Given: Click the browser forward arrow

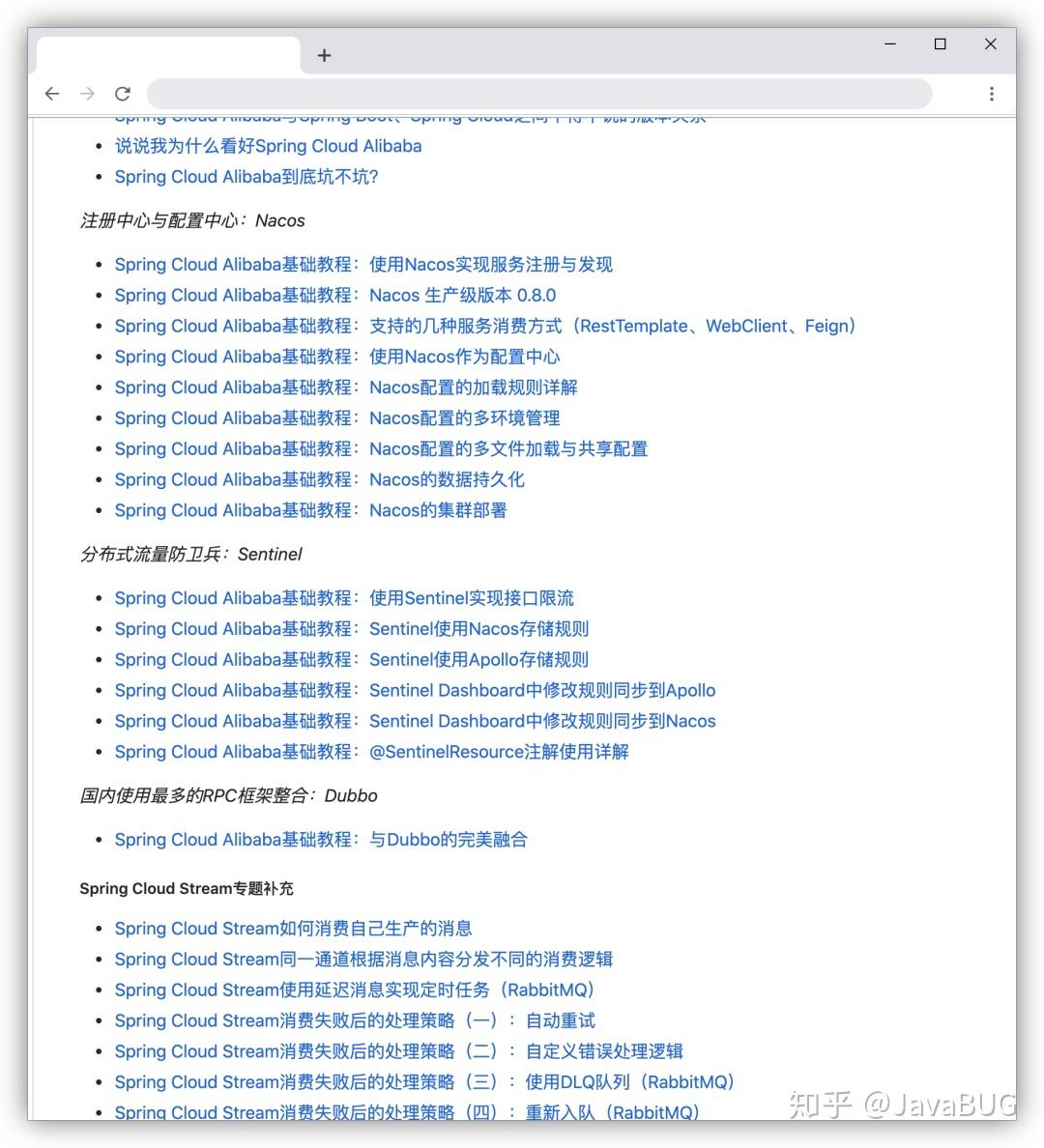Looking at the screenshot, I should pyautogui.click(x=87, y=94).
